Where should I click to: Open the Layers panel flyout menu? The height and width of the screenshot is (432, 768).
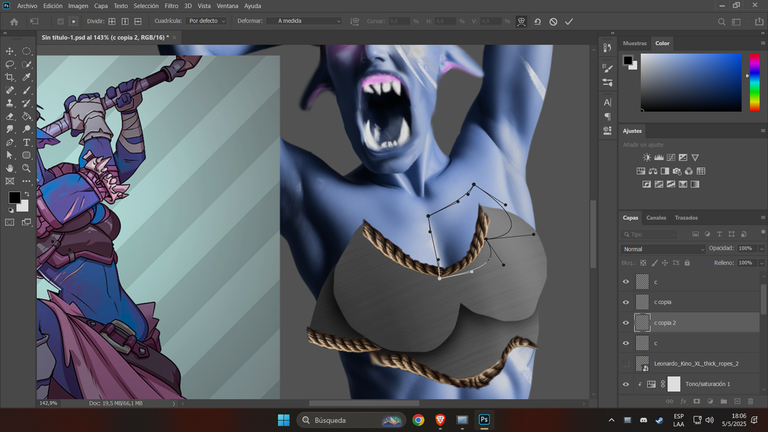[763, 217]
